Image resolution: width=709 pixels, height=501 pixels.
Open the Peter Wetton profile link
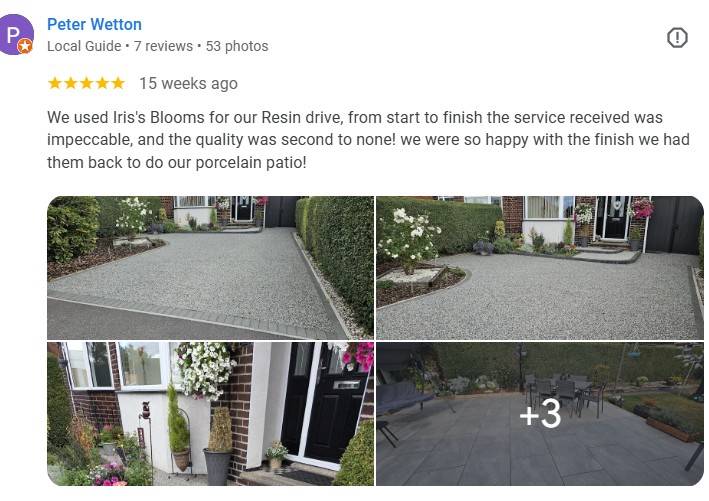click(94, 24)
